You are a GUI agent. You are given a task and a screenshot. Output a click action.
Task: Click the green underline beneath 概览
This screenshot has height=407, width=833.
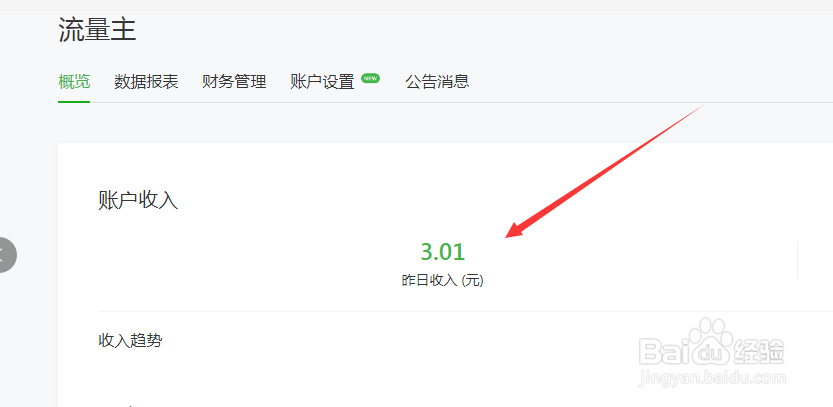pos(74,101)
